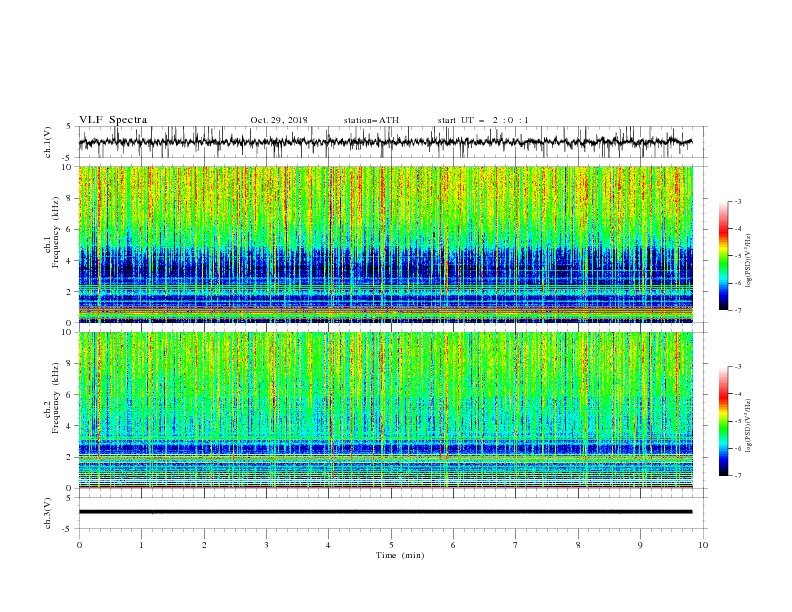Click the "ch.1(V)" axis label

tap(48, 142)
